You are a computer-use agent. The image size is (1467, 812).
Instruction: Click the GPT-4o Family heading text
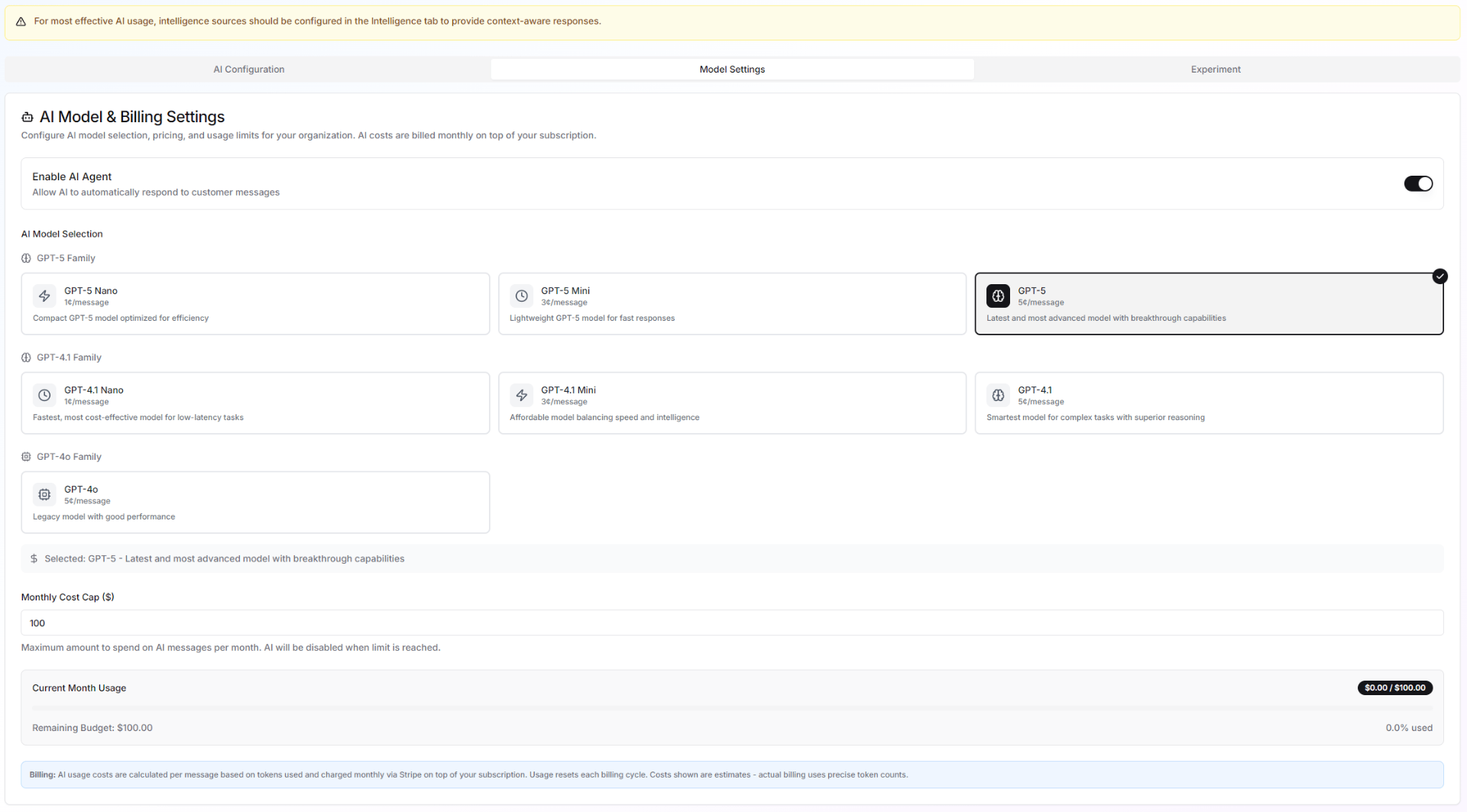tap(69, 457)
